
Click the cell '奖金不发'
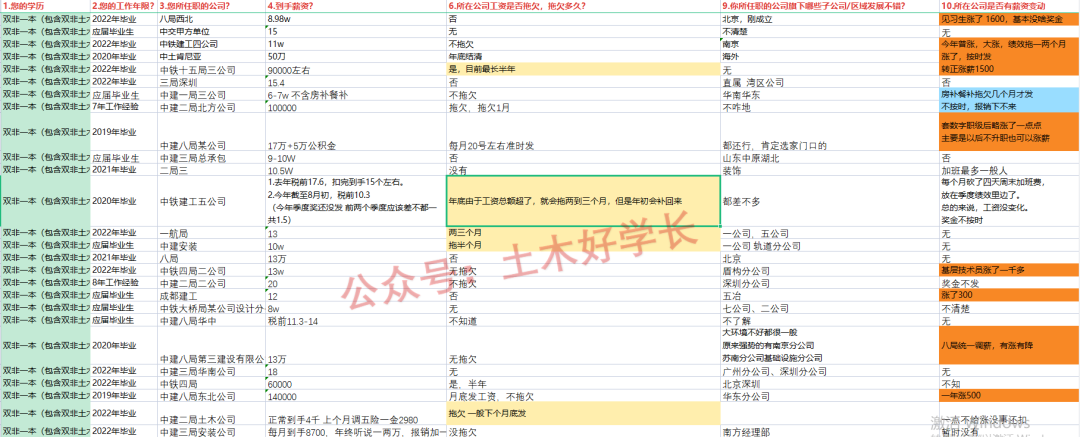click(1009, 283)
